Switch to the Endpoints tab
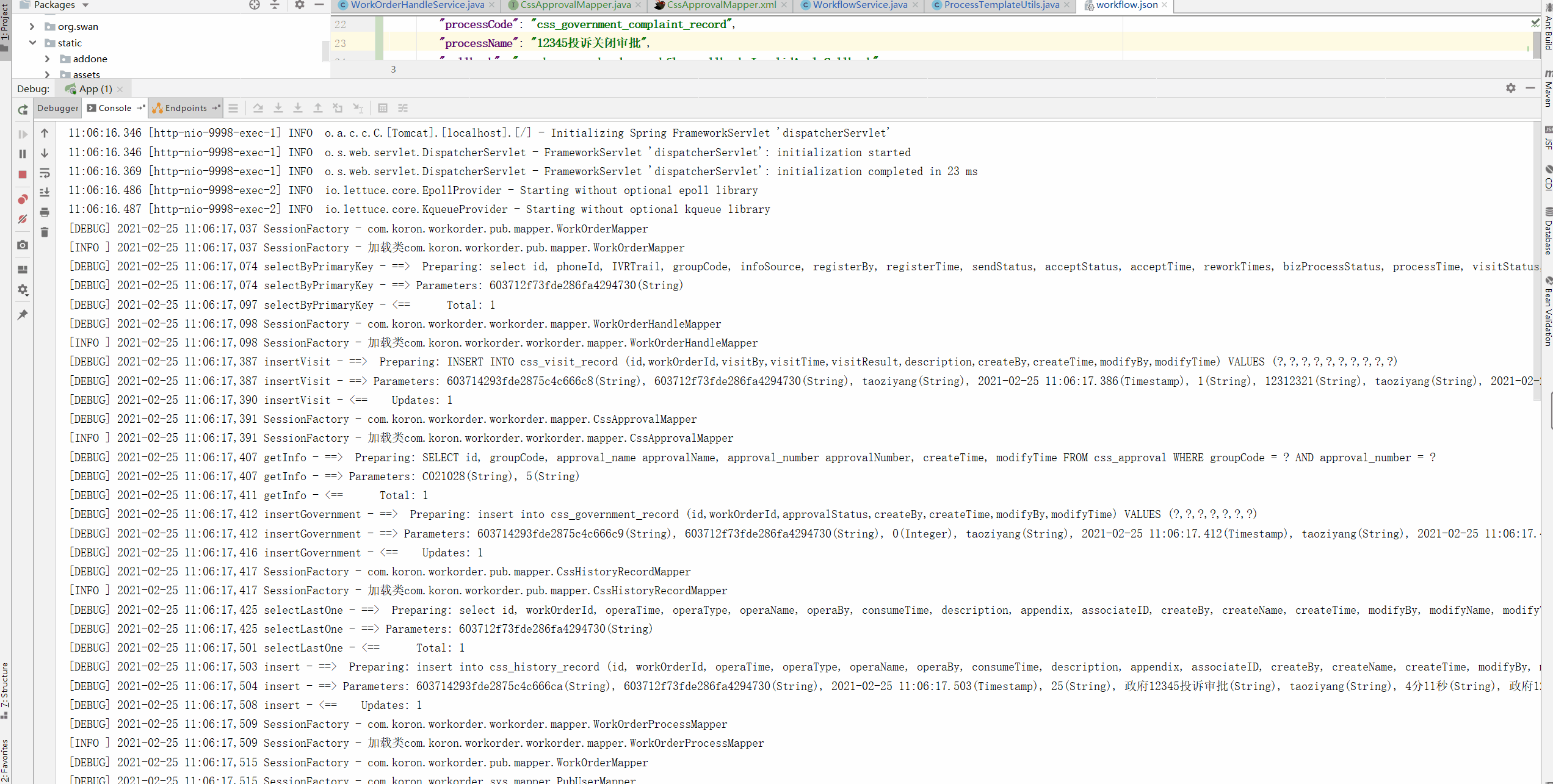This screenshot has height=784, width=1553. (186, 108)
